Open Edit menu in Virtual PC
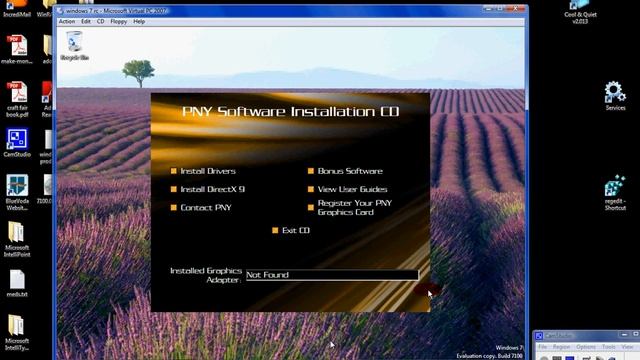The image size is (640, 360). click(86, 22)
